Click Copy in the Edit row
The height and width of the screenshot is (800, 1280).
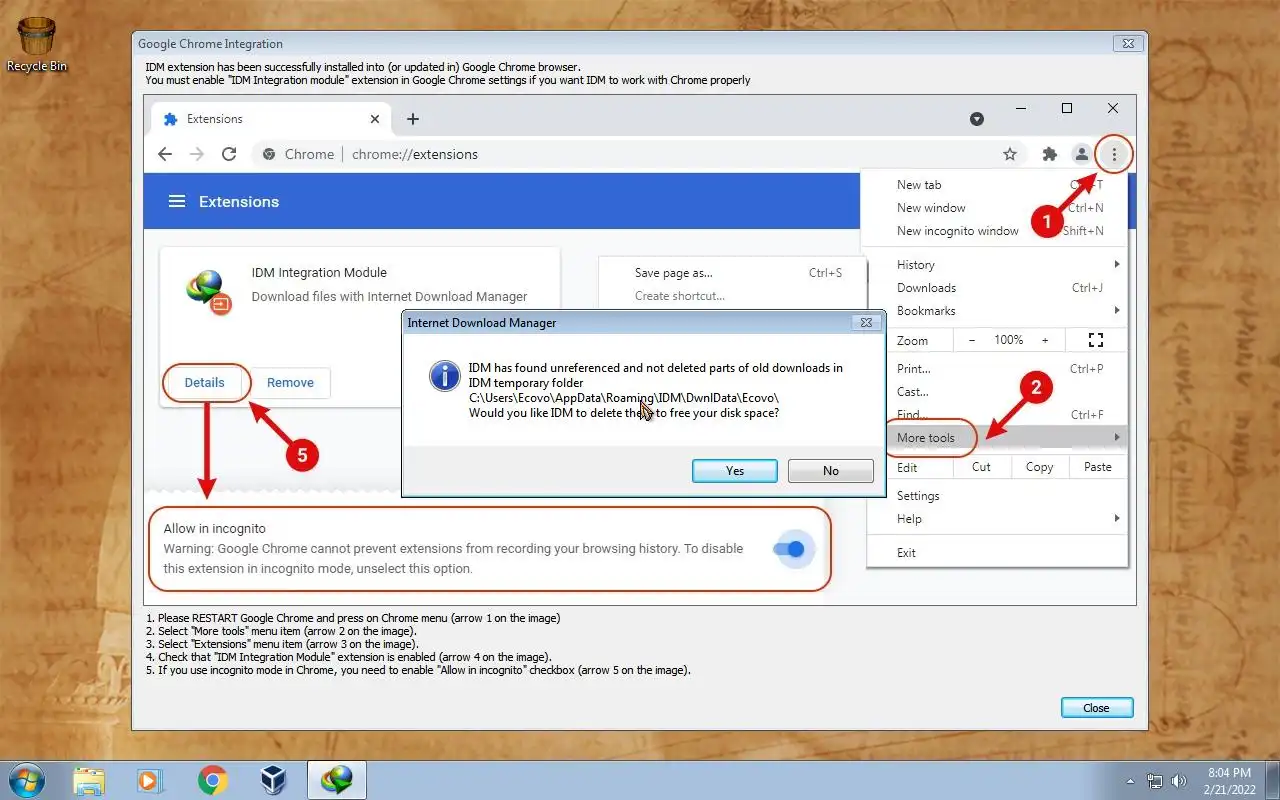point(1039,467)
